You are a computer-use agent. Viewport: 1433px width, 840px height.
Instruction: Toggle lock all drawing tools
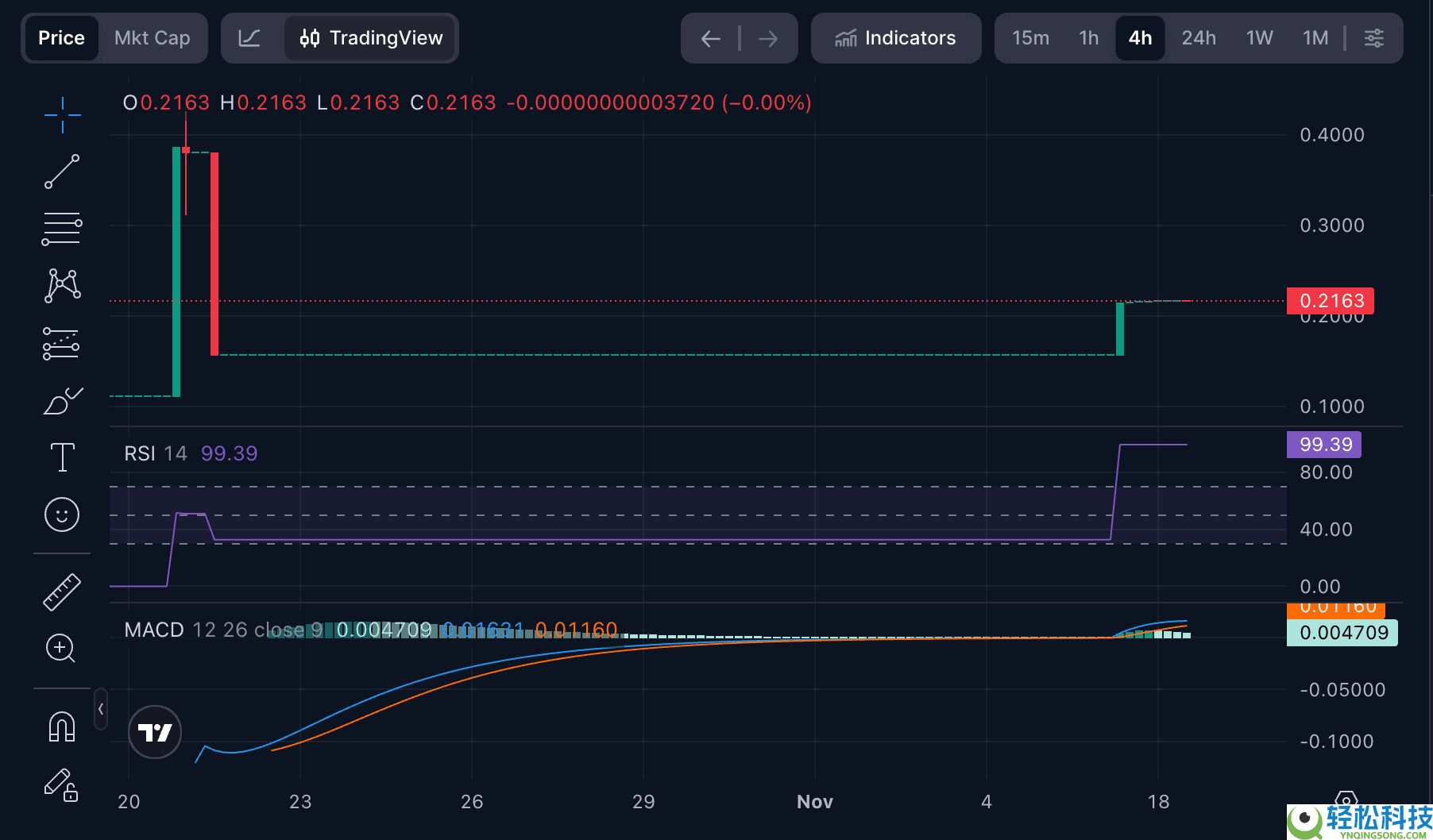point(62,784)
